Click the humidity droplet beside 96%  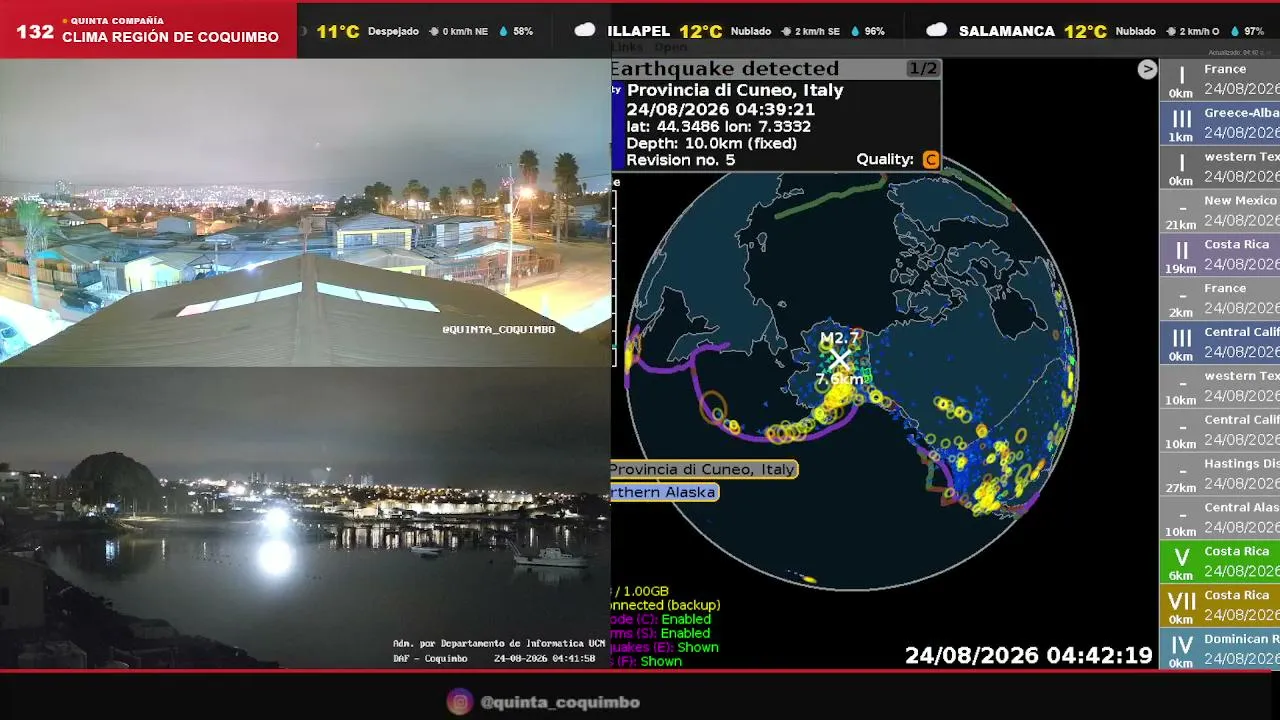pos(855,31)
